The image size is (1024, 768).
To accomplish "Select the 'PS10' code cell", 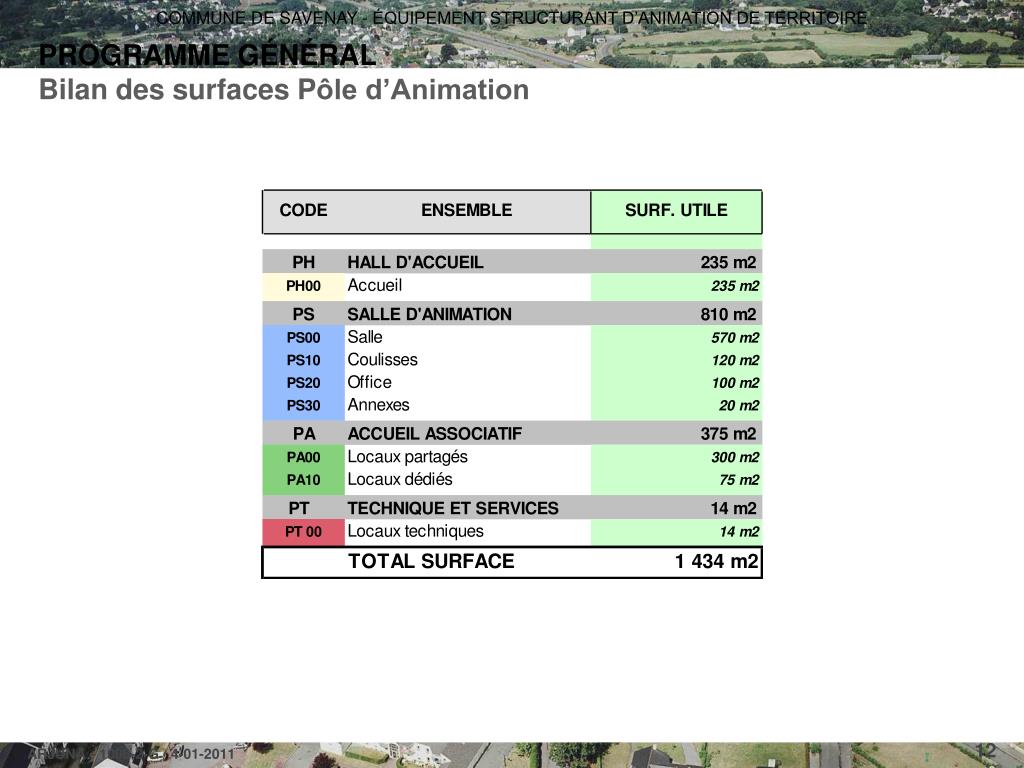I will 303,360.
